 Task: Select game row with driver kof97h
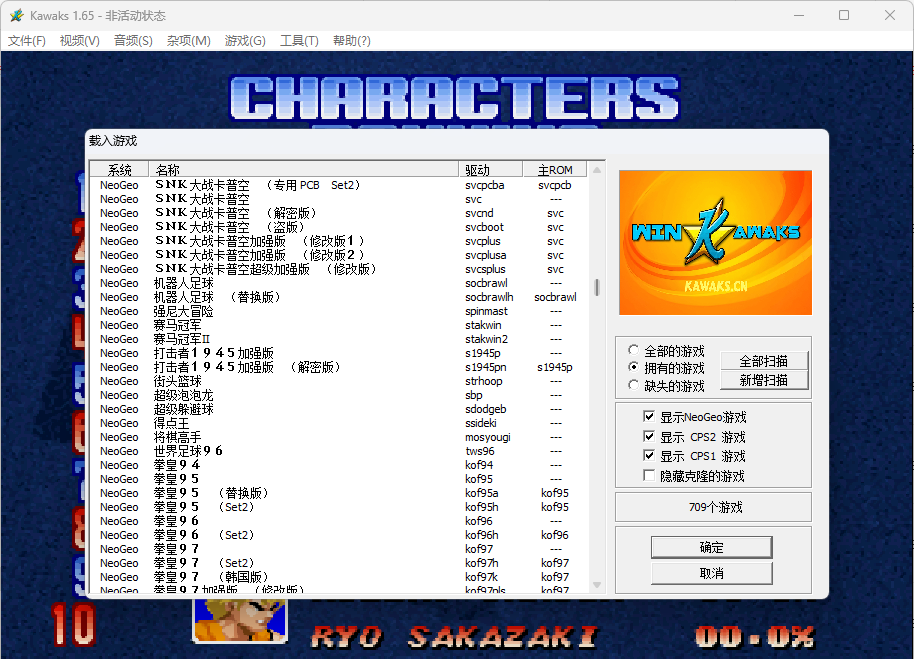[338, 563]
